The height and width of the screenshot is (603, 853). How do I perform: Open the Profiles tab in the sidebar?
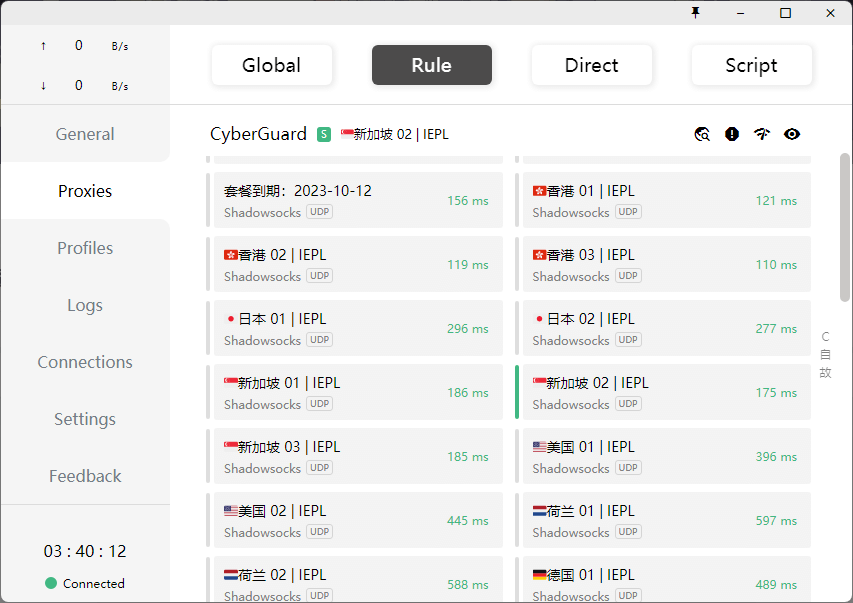[x=85, y=248]
